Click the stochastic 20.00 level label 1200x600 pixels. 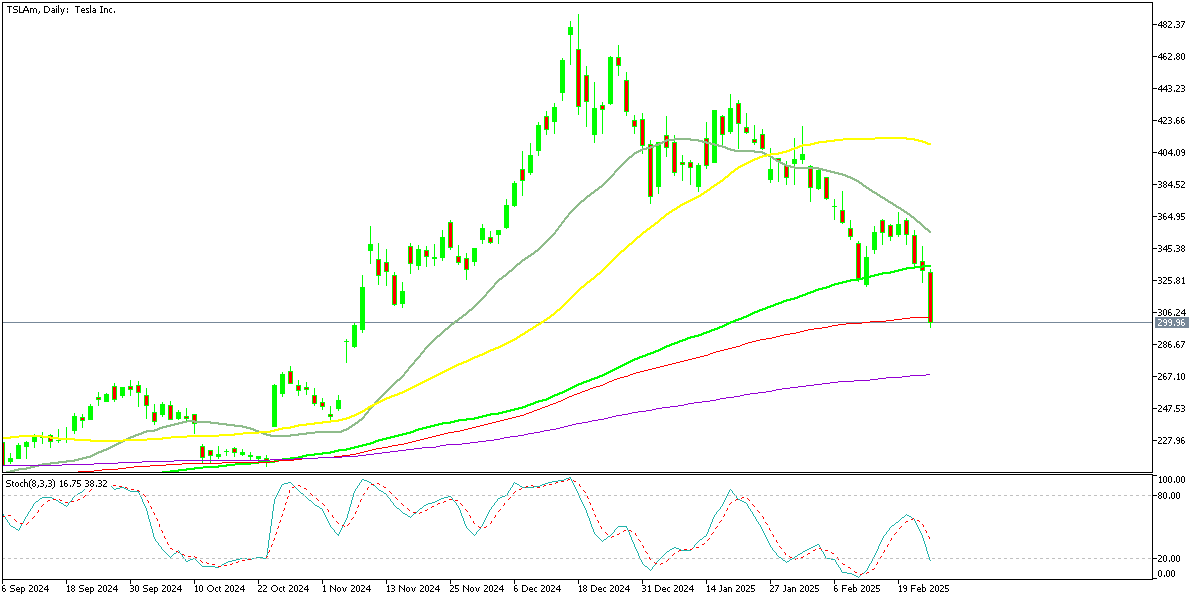point(1168,559)
